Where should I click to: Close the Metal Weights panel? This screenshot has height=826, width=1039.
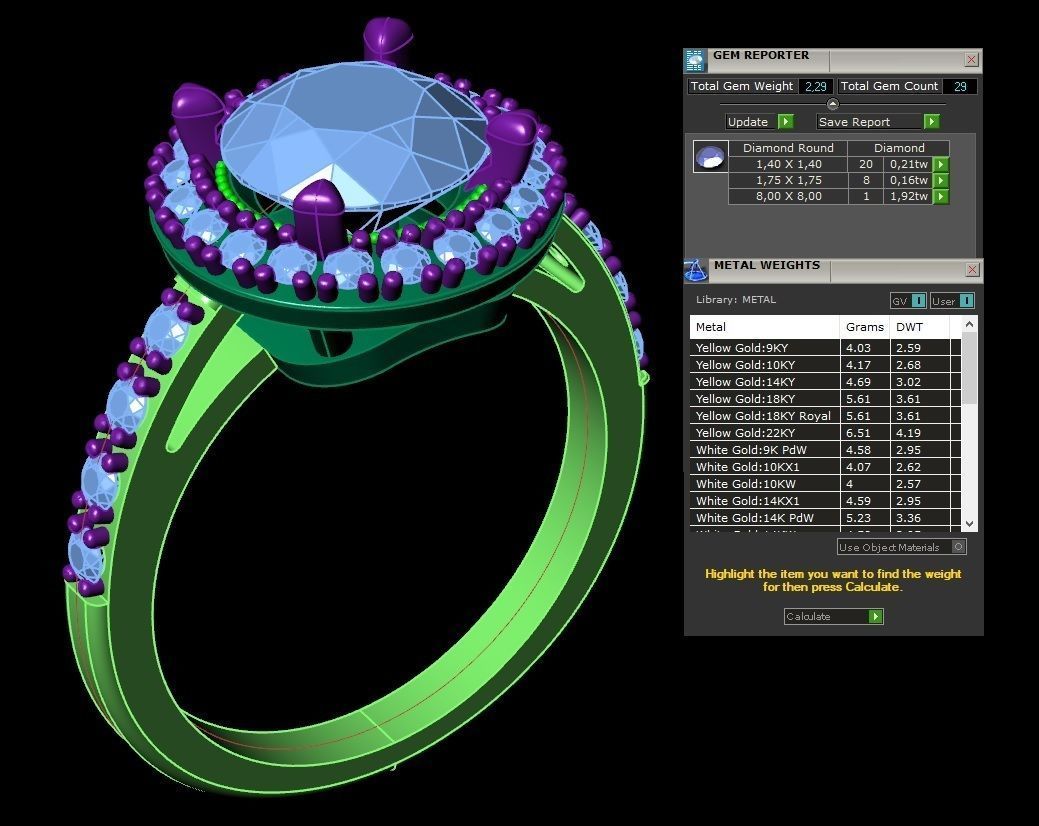coord(972,270)
